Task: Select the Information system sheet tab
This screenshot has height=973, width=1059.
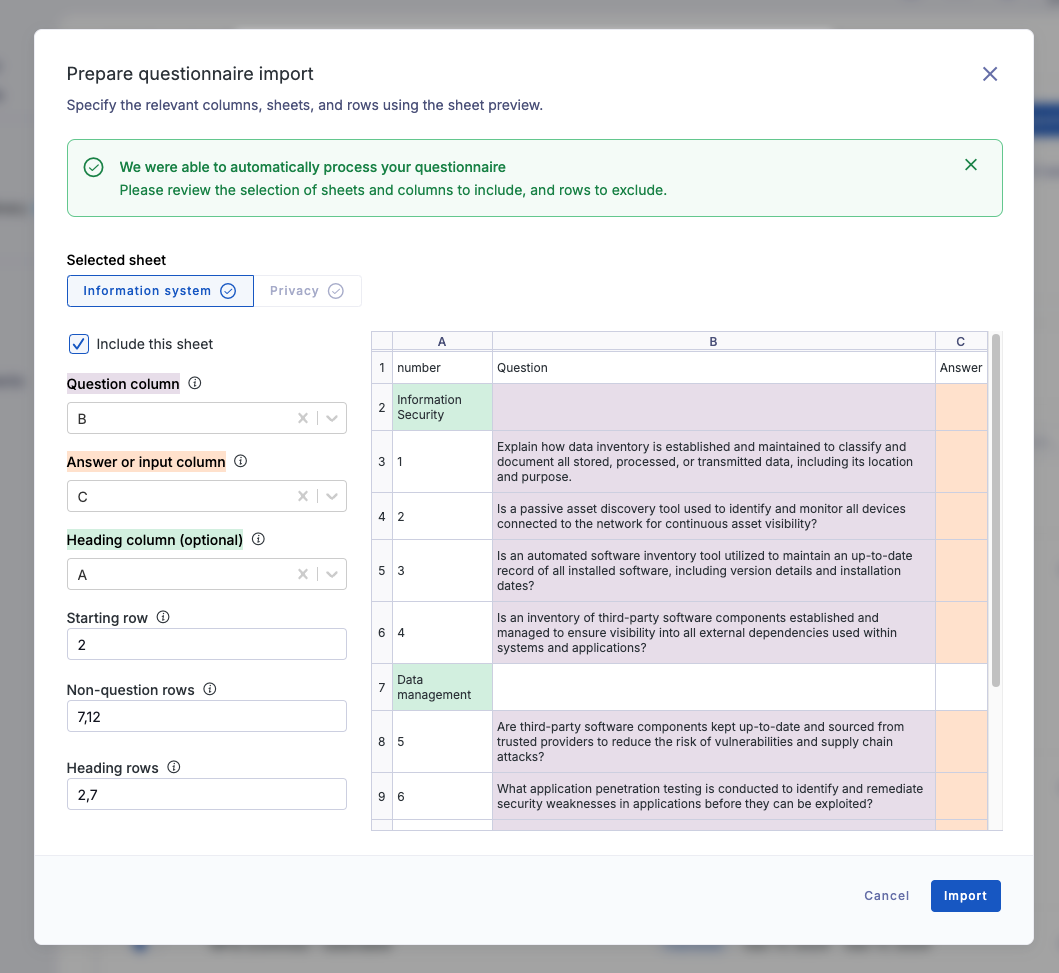Action: click(x=147, y=291)
